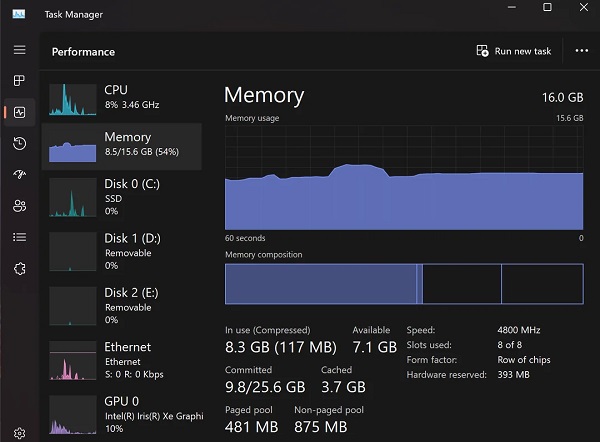Open the Services page icon
The width and height of the screenshot is (600, 442).
tap(19, 268)
